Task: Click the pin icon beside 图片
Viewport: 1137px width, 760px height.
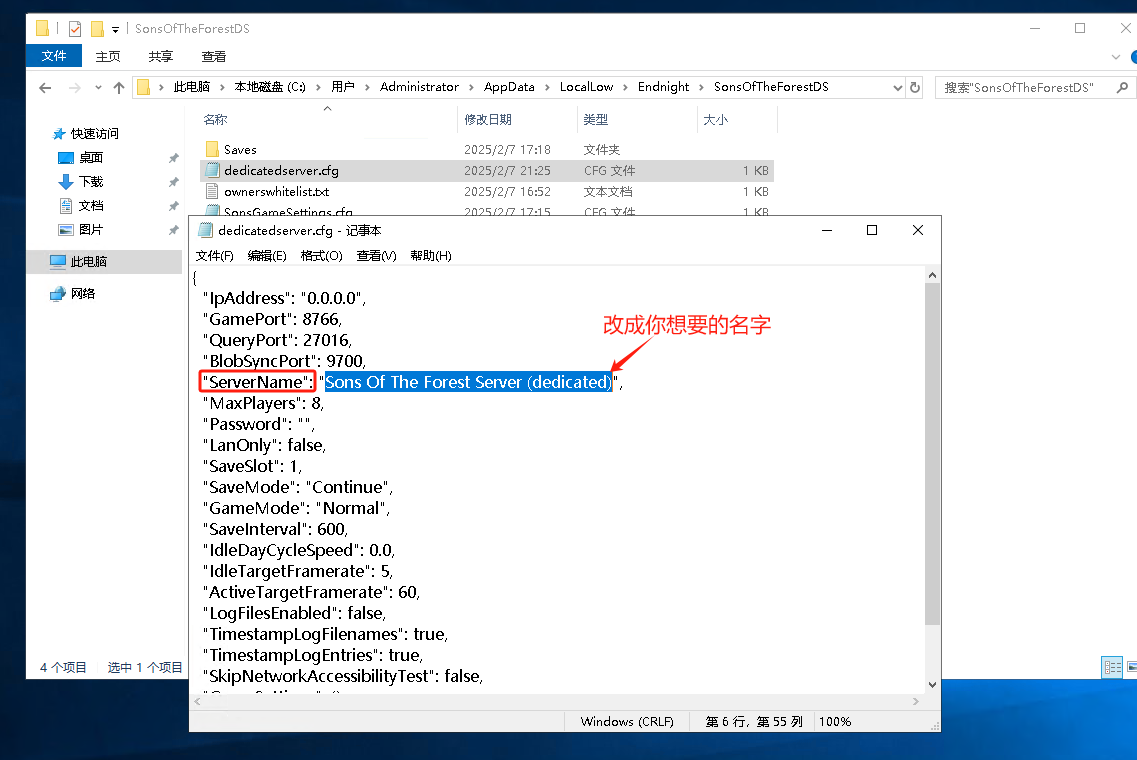Action: tap(173, 230)
